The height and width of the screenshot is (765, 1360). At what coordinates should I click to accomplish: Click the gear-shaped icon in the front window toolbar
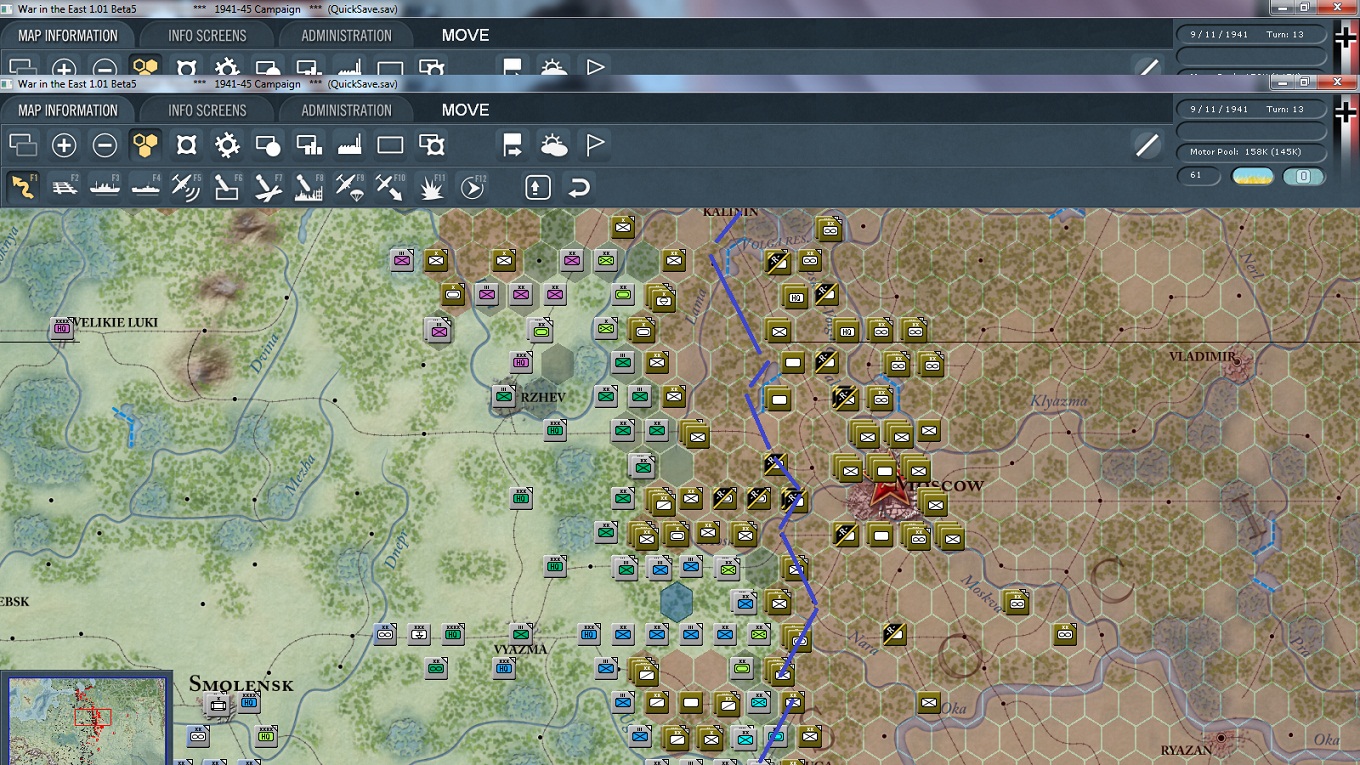pos(227,145)
